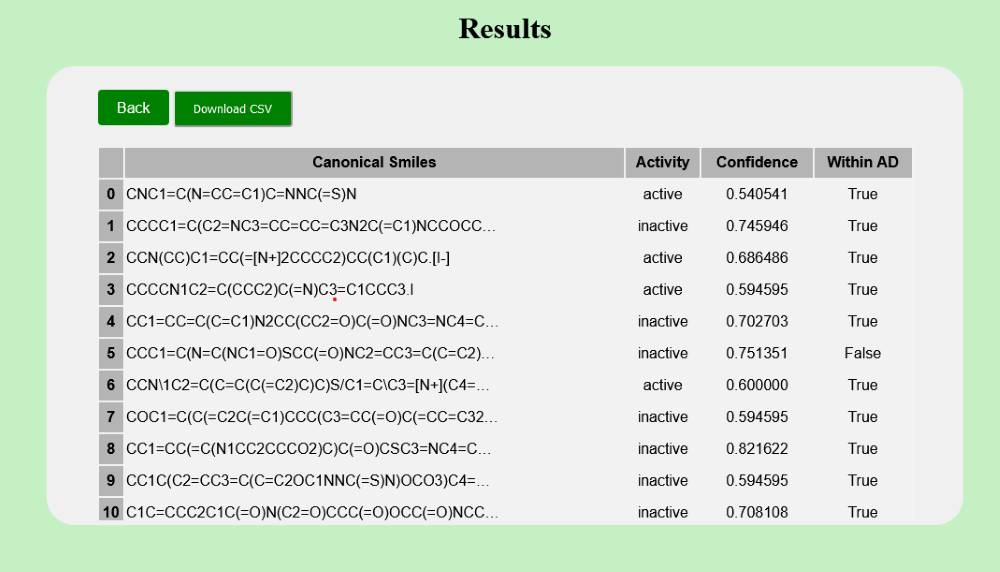Click the inactive label in row 1
Screen dimensions: 1000x572
coord(663,226)
